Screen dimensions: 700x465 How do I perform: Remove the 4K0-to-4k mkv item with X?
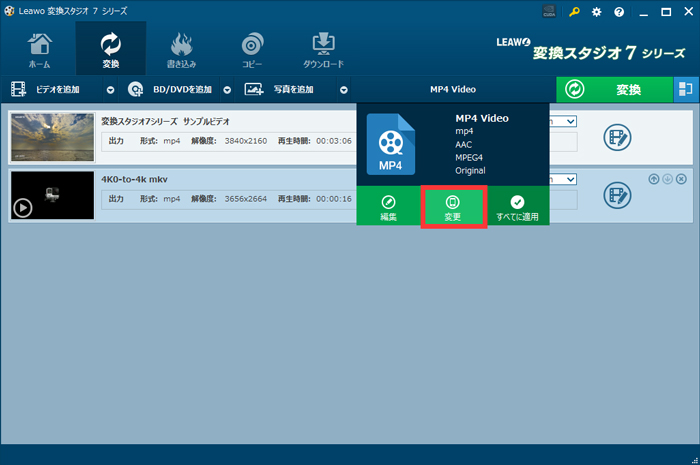coord(681,179)
